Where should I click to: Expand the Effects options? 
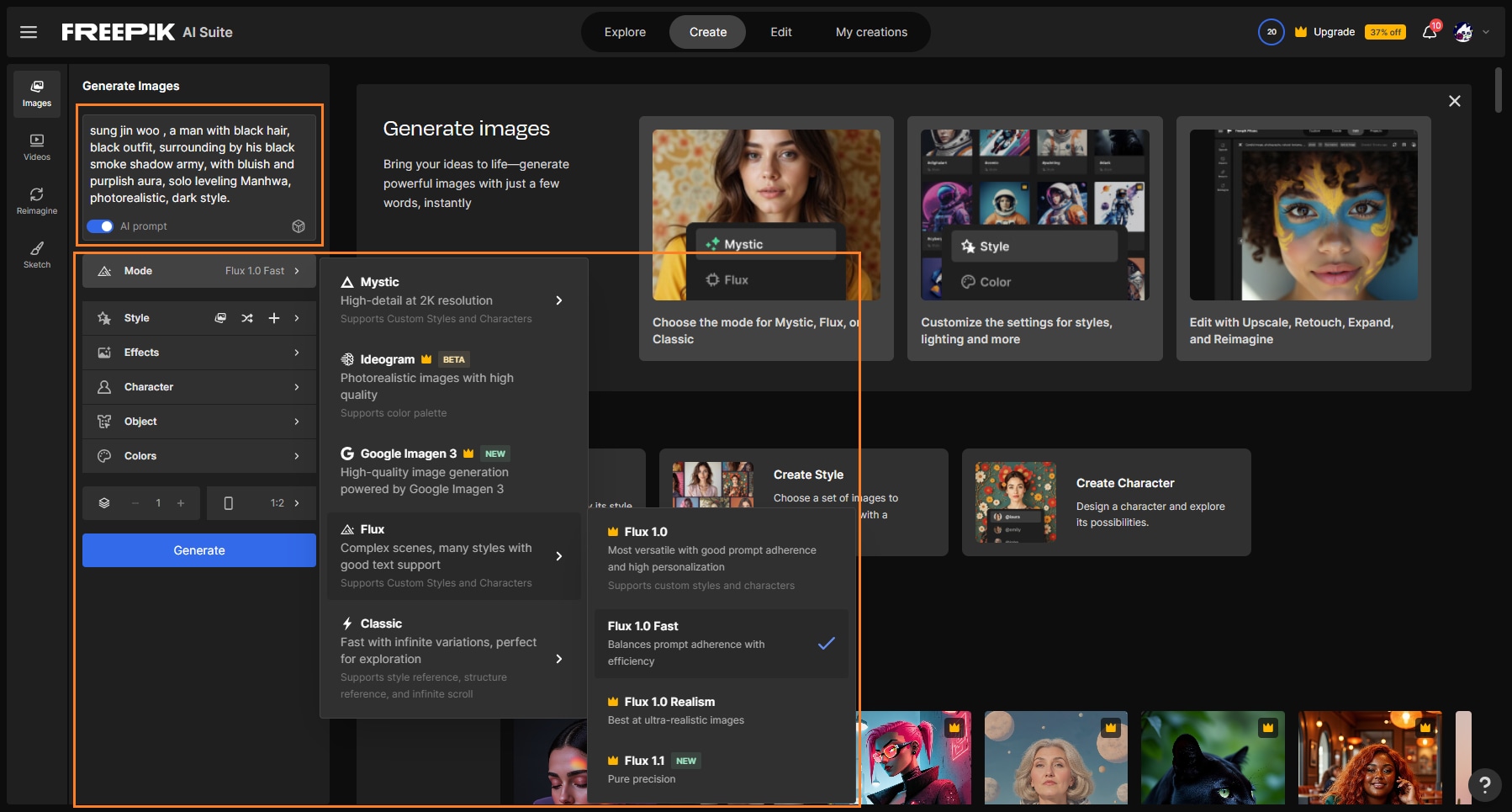click(x=199, y=353)
